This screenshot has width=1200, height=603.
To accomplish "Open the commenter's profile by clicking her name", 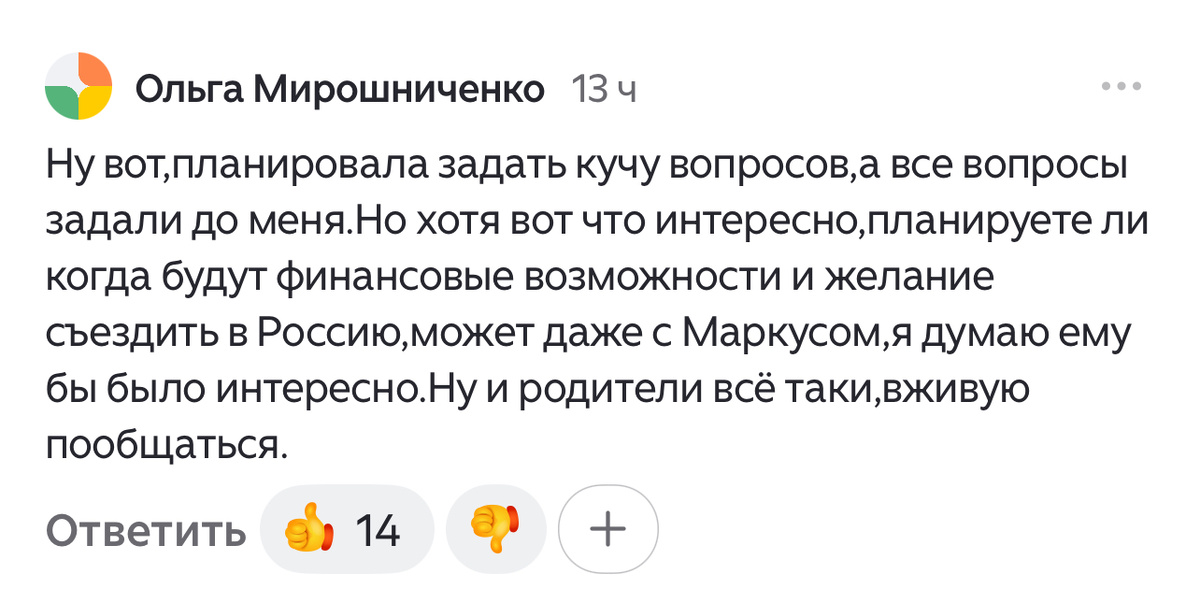I will pyautogui.click(x=343, y=88).
